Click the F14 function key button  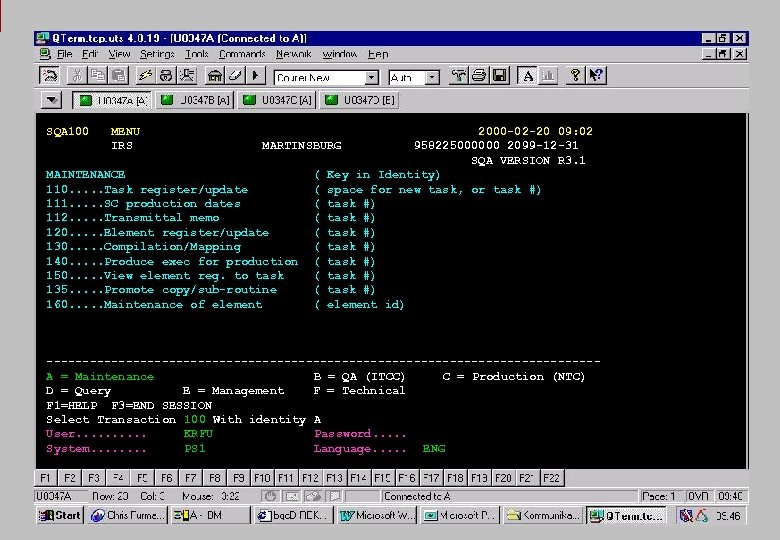coord(359,478)
